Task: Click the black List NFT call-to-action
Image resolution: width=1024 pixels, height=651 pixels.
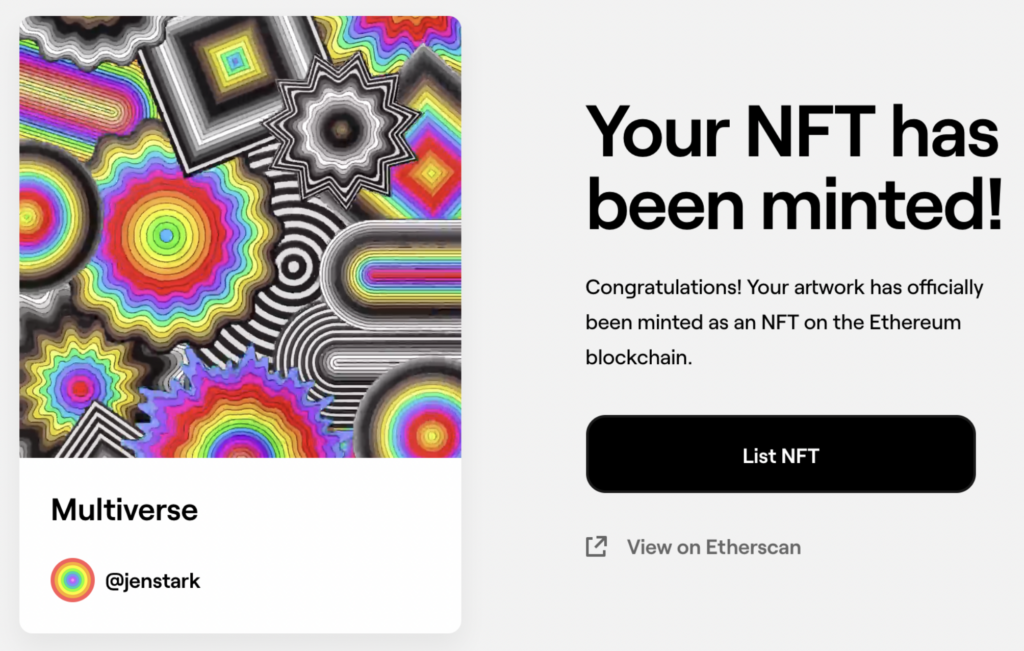Action: (x=780, y=454)
